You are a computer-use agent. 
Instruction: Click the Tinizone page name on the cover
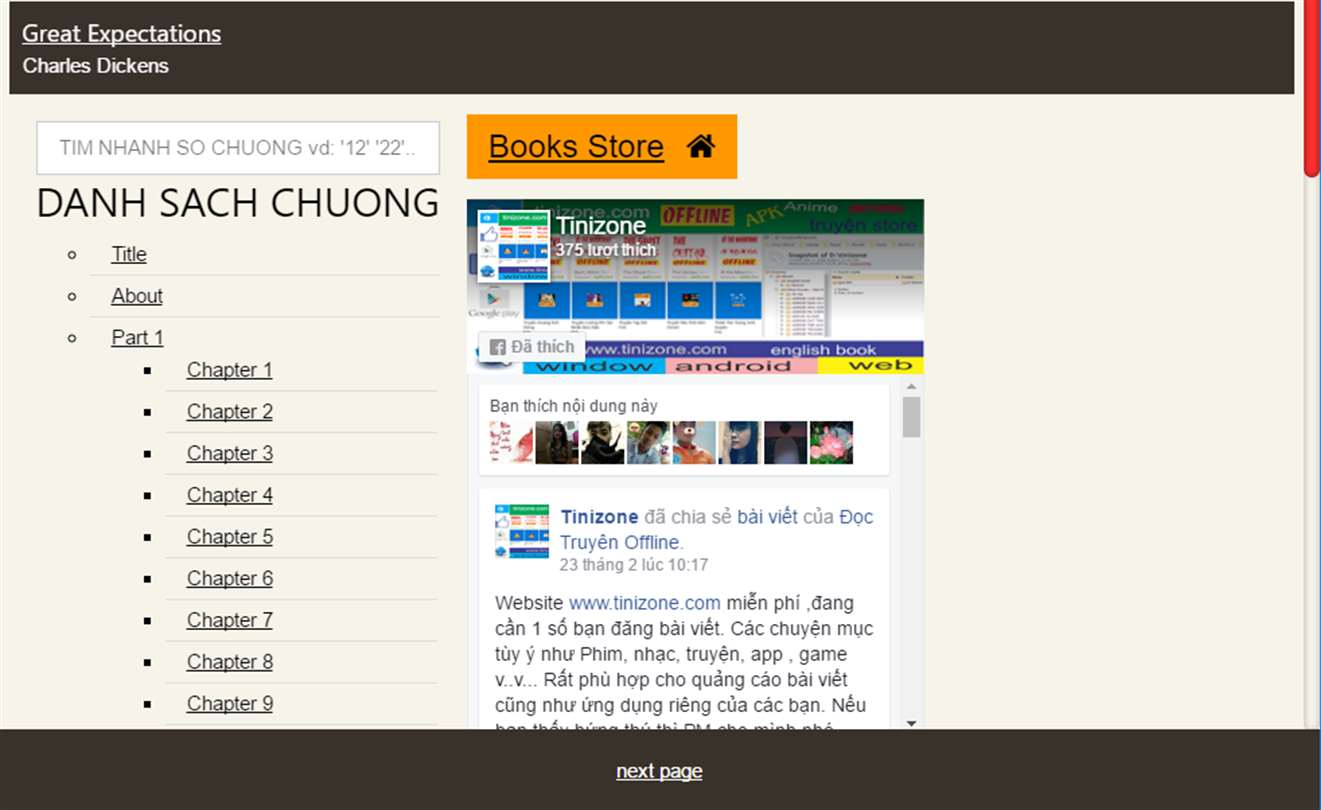click(601, 225)
